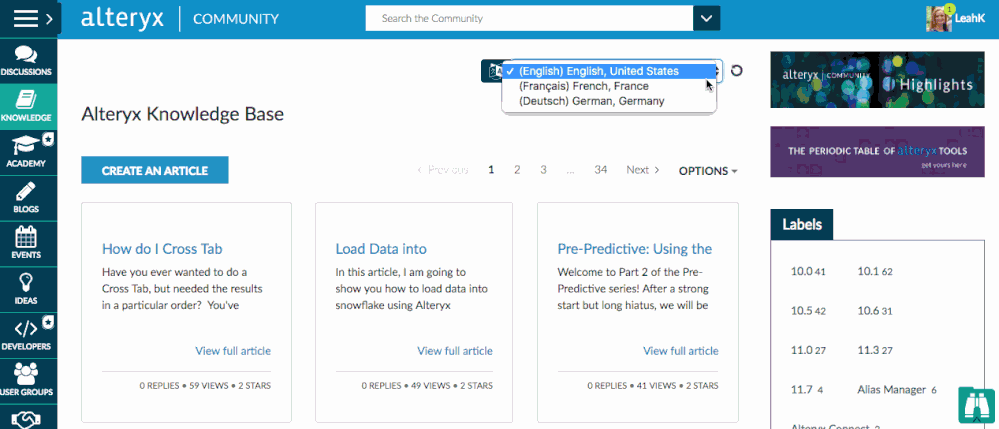
Task: Click '0 REPLIES • 49 VIEWS • 2 STARS' text
Action: click(427, 386)
